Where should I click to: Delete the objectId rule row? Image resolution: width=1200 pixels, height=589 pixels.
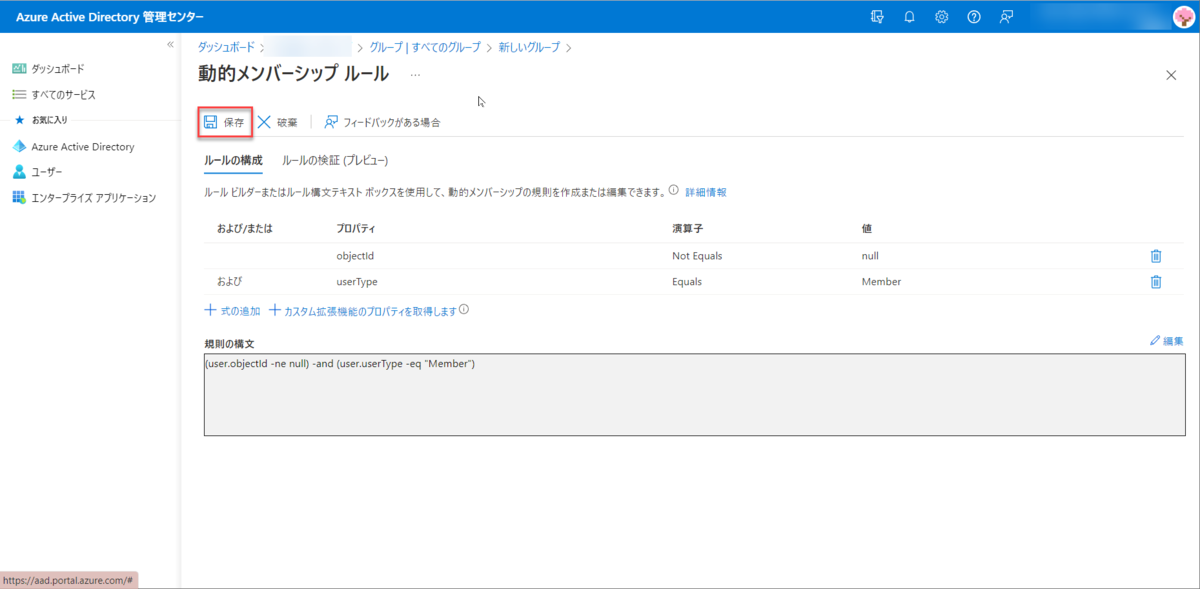coord(1156,256)
